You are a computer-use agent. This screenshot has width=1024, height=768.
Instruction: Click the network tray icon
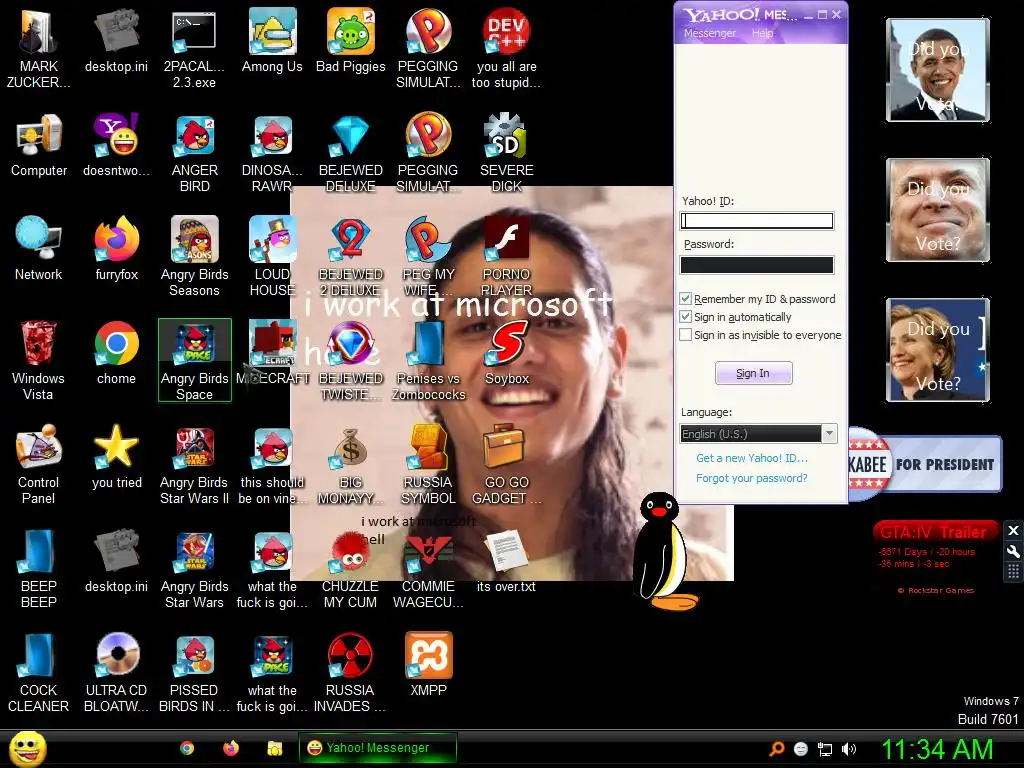click(x=825, y=749)
